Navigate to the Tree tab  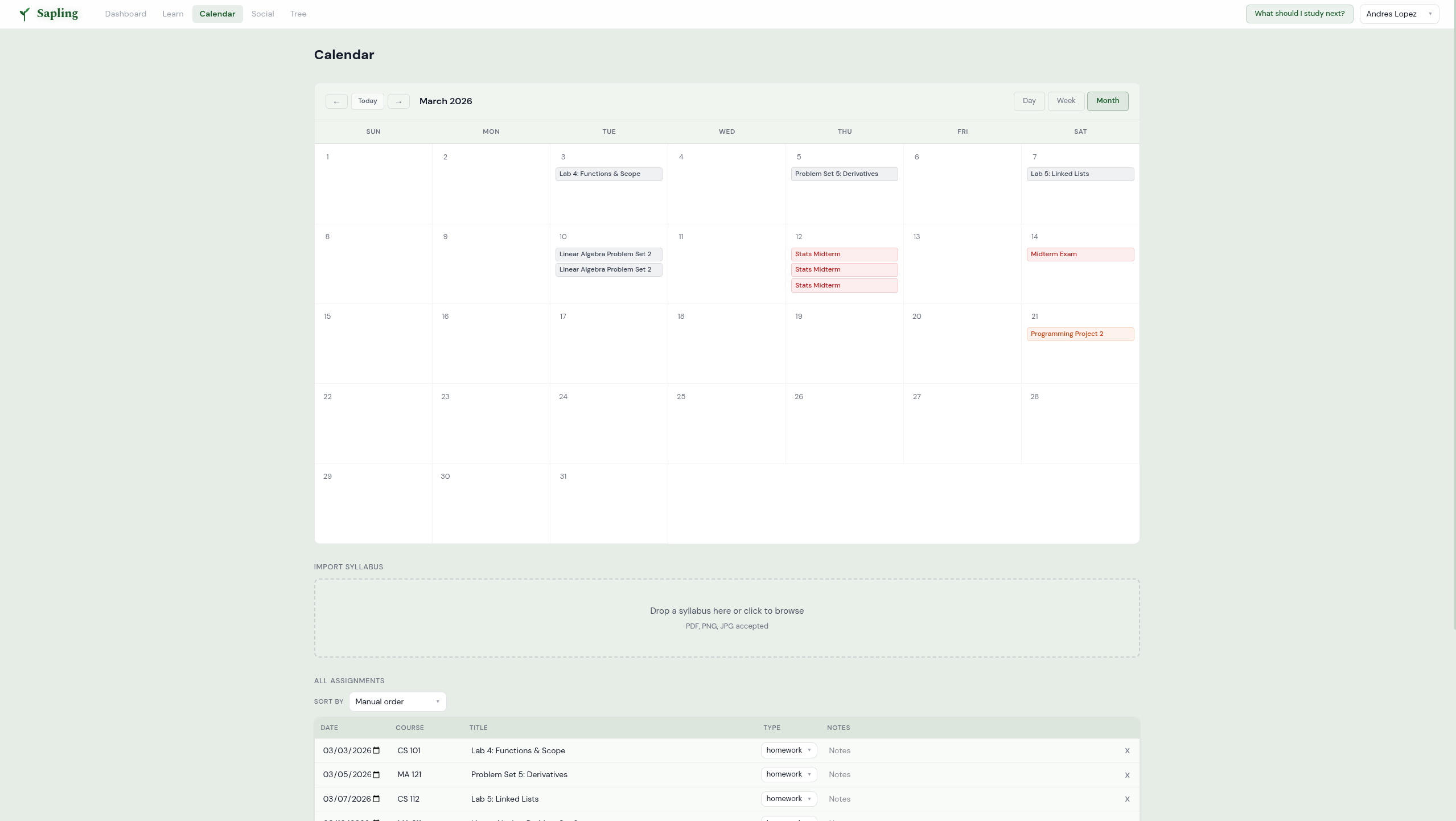298,14
